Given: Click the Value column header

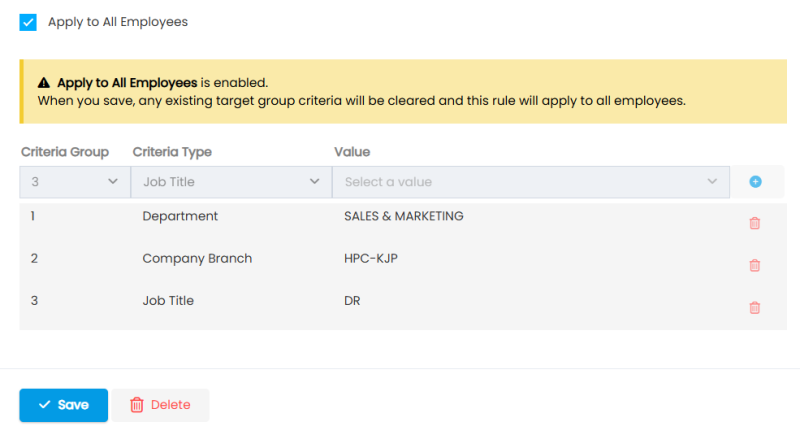Looking at the screenshot, I should [352, 152].
